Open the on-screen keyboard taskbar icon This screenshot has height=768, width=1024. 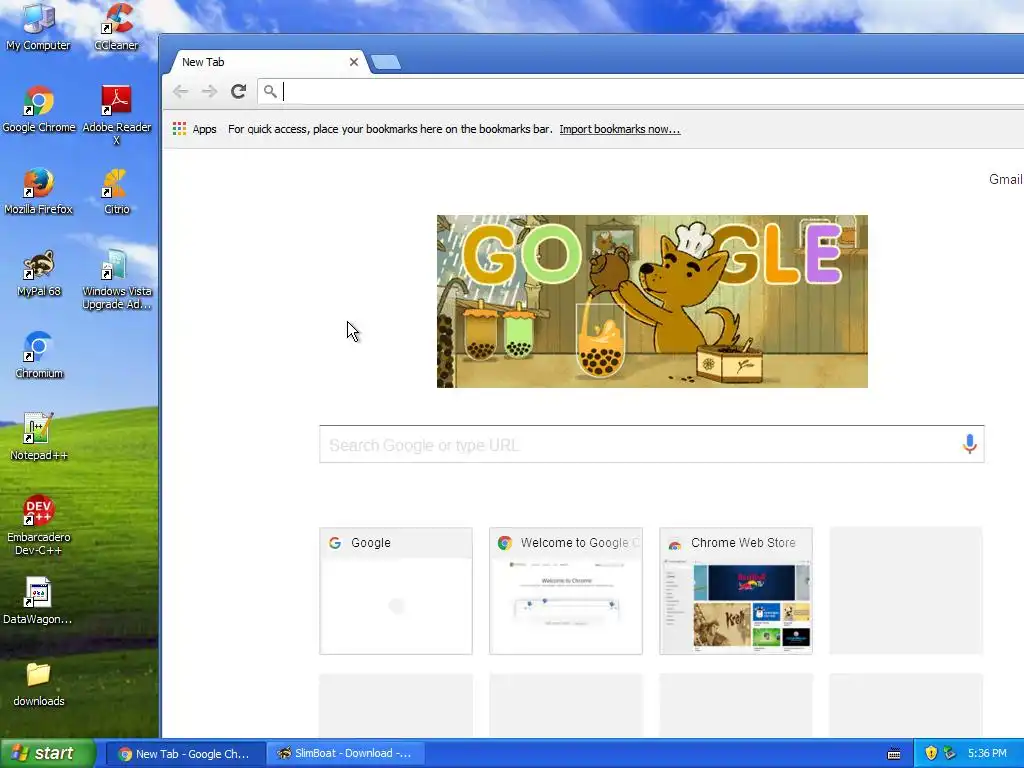(x=894, y=754)
